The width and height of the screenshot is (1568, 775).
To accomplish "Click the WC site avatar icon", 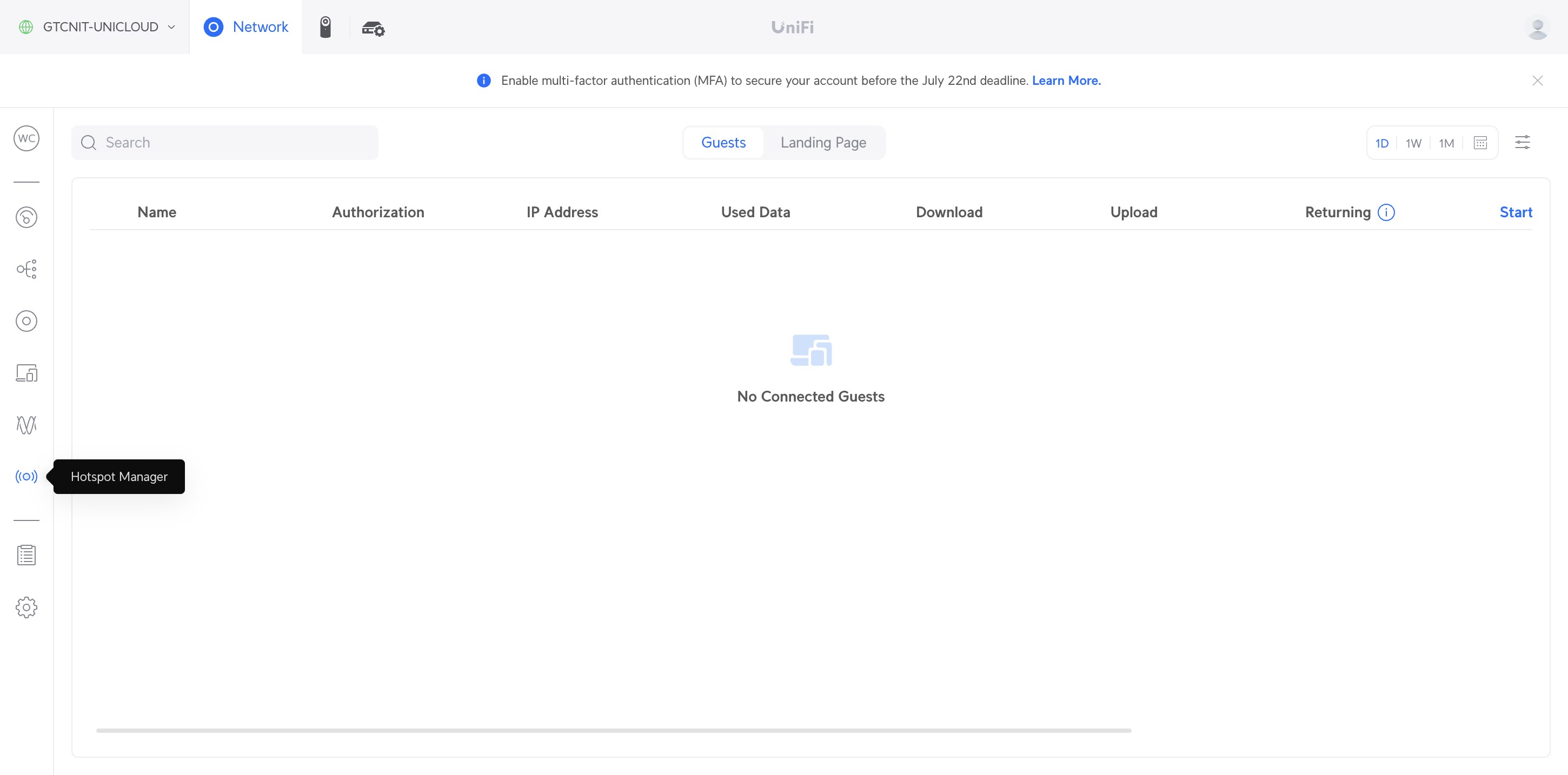I will (26, 138).
